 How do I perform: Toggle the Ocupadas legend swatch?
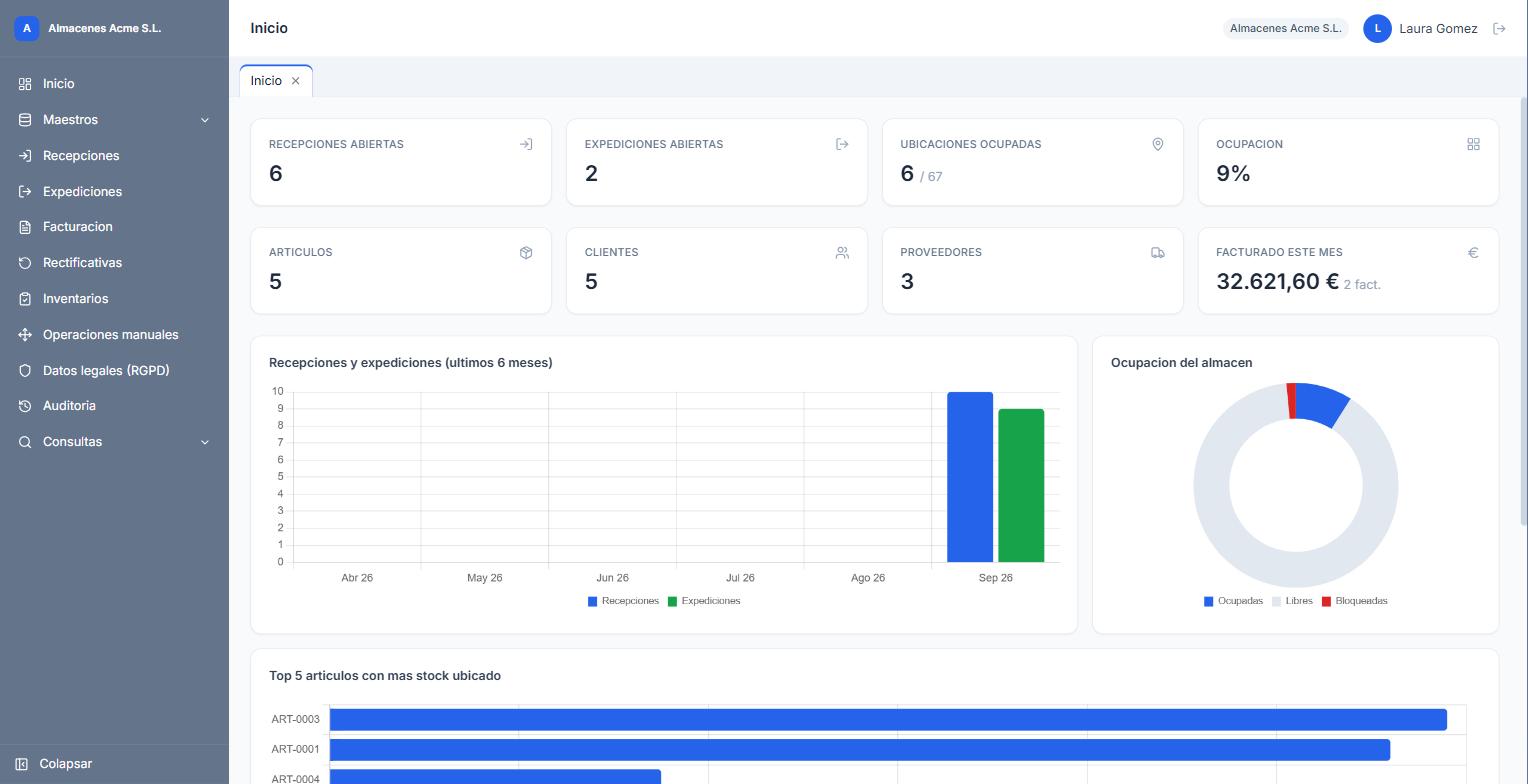[1208, 602]
